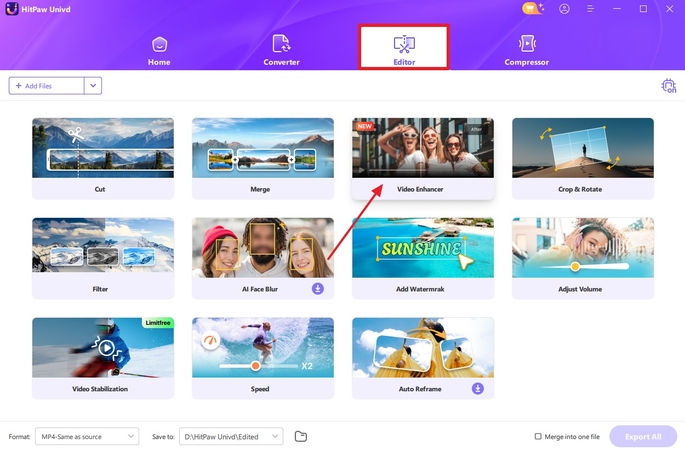Screen dimensions: 685x450
Task: Expand the Format MP4-Same as source dropdown
Action: [87, 436]
